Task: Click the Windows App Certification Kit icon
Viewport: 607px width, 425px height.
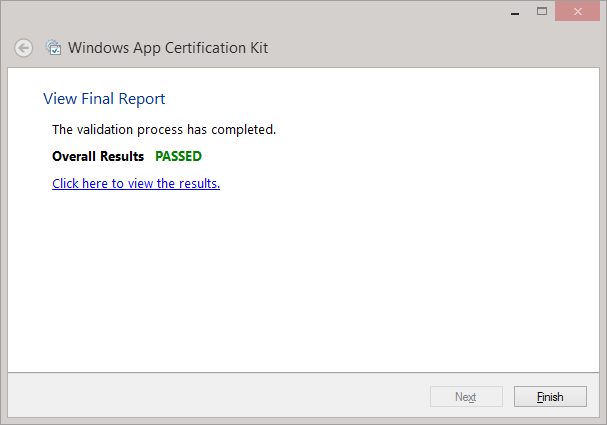Action: point(54,48)
